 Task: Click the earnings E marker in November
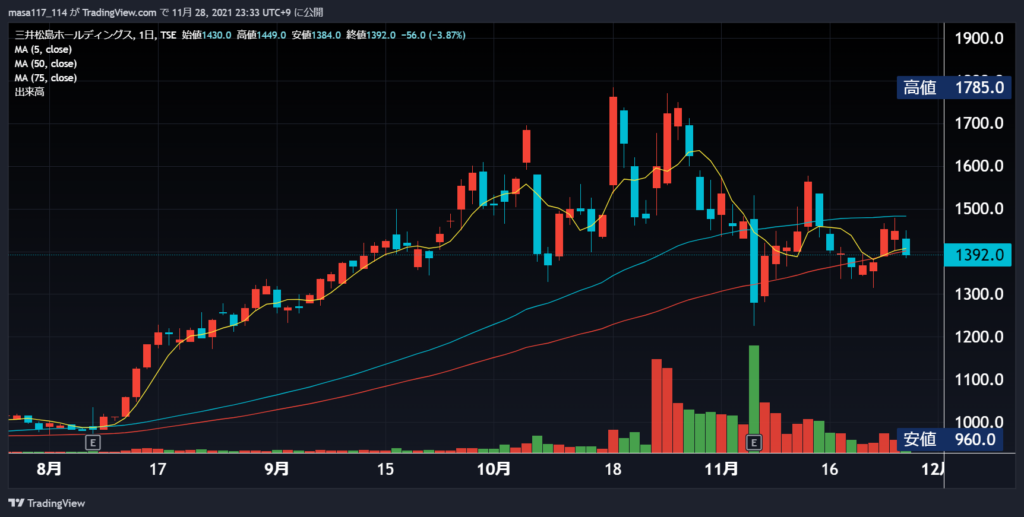pyautogui.click(x=754, y=443)
